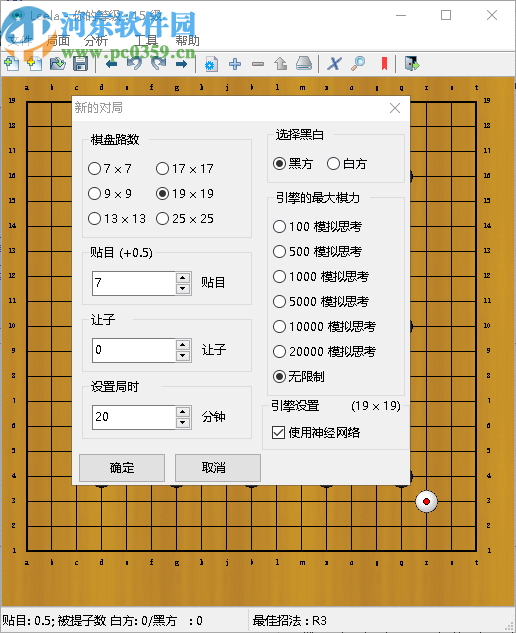This screenshot has height=633, width=516.
Task: Select the 17 × 17 board size
Action: tap(185, 168)
